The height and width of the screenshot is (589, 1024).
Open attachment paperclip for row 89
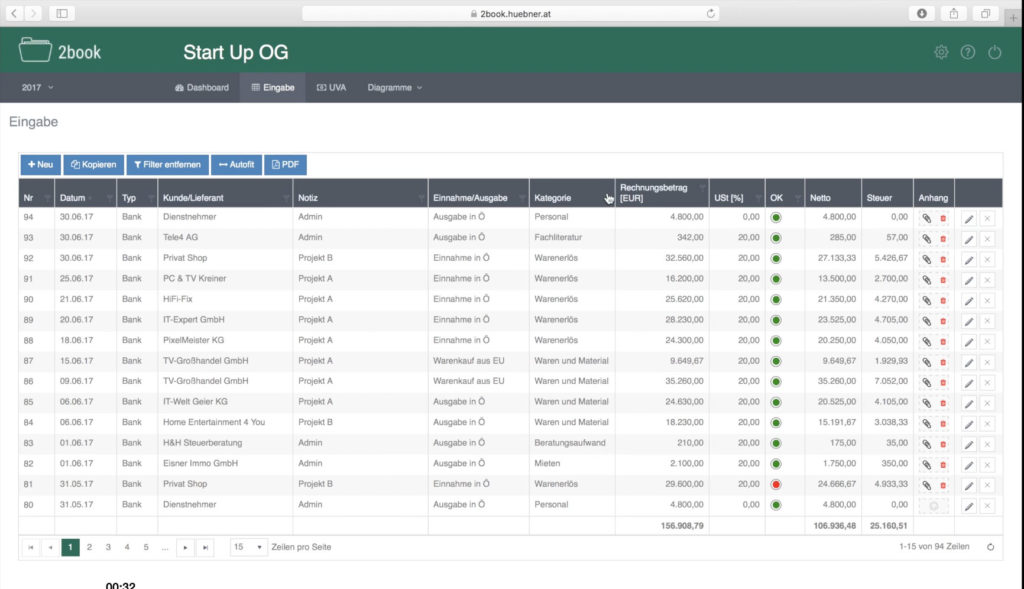point(926,321)
